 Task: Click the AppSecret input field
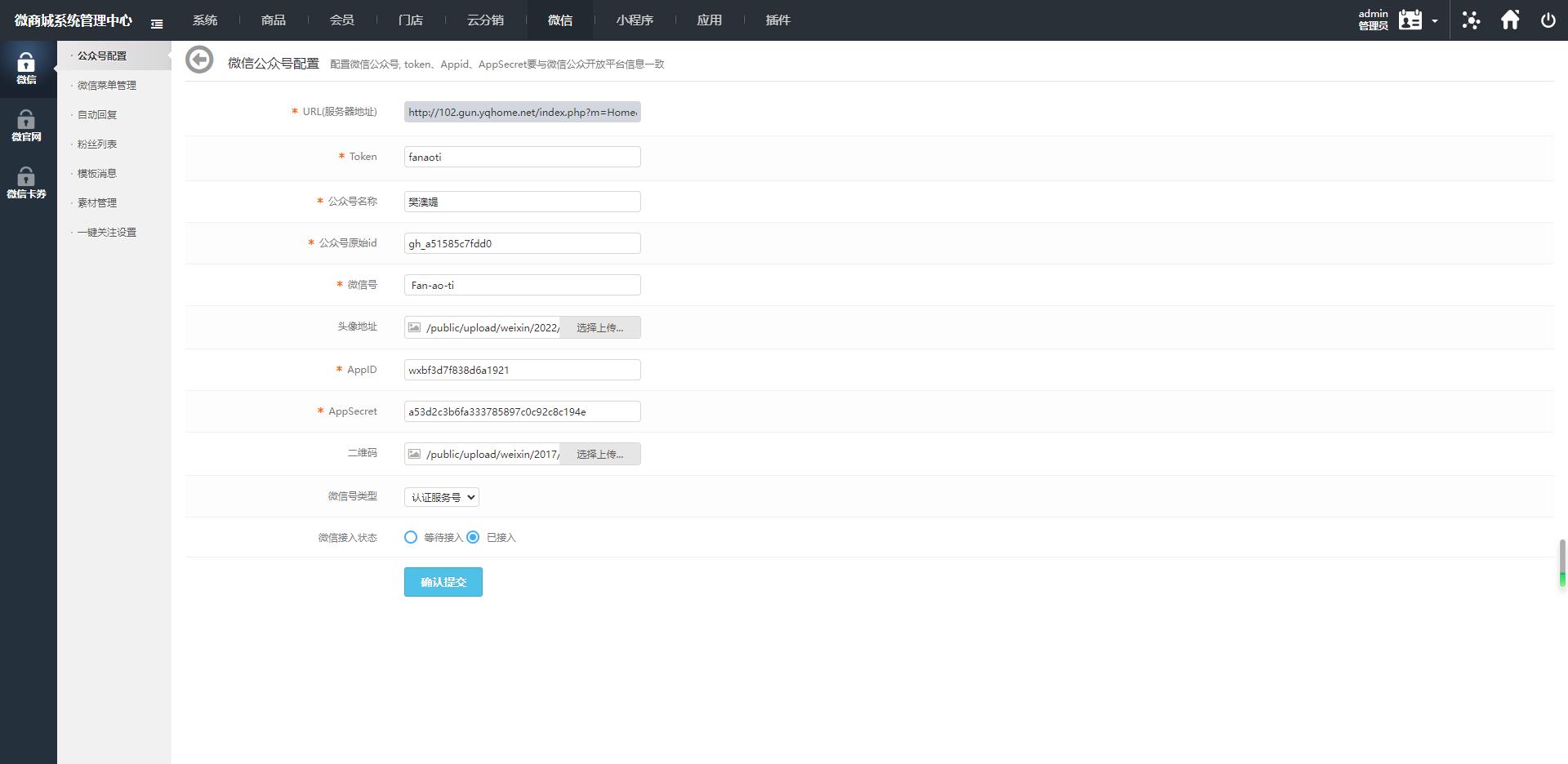click(x=523, y=411)
